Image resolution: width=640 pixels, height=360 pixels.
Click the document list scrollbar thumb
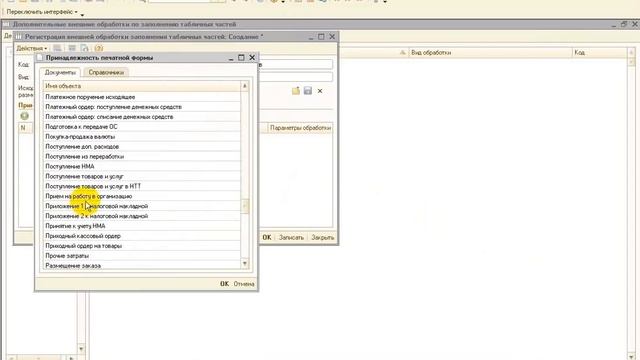[245, 206]
